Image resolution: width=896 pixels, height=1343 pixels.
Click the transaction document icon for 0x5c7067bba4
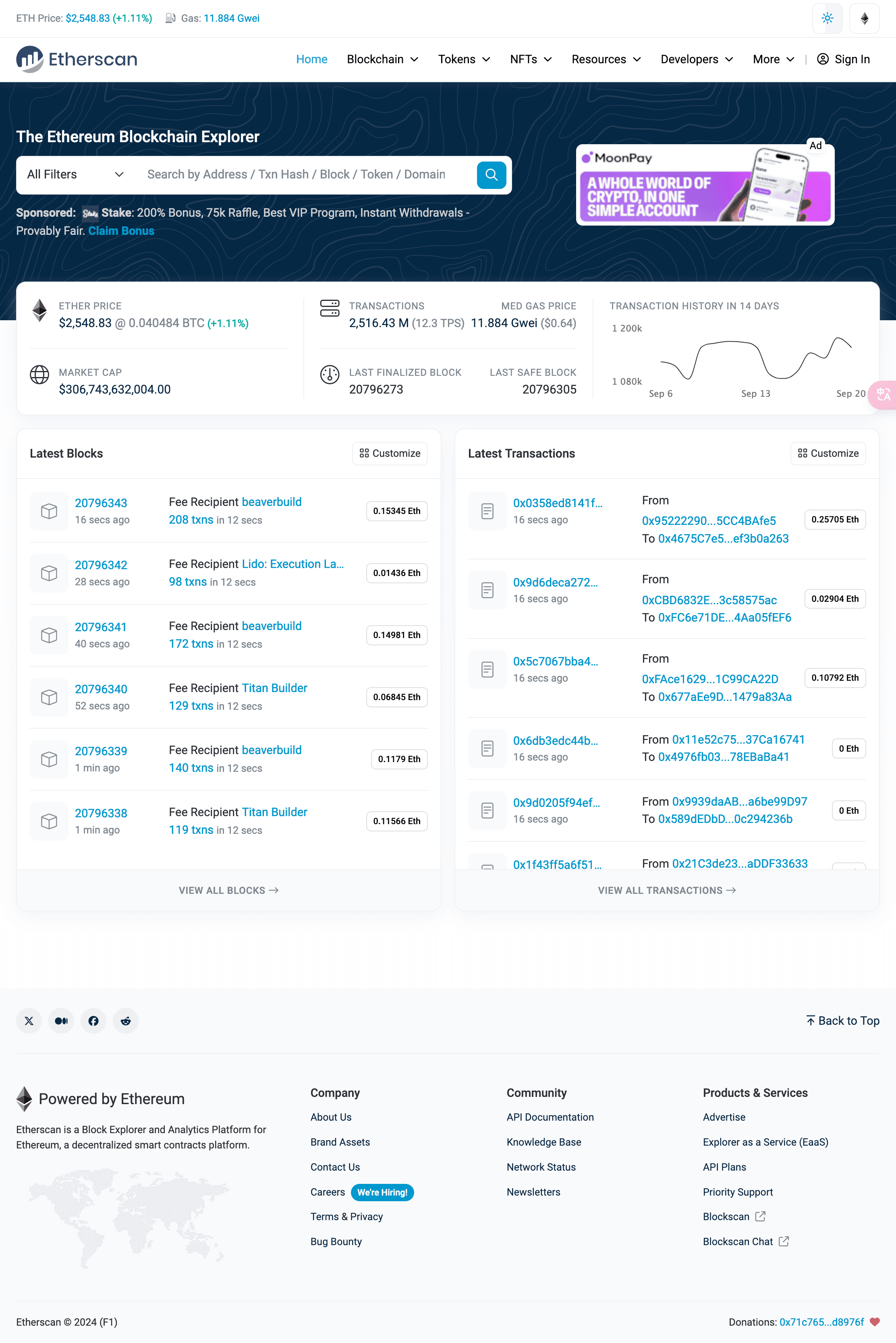click(x=487, y=669)
